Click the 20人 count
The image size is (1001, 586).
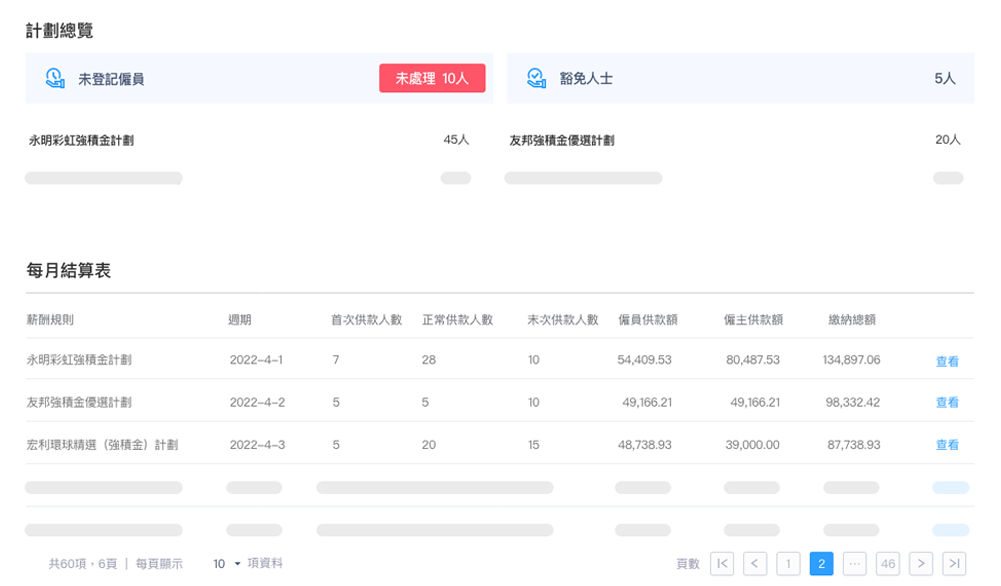click(947, 140)
